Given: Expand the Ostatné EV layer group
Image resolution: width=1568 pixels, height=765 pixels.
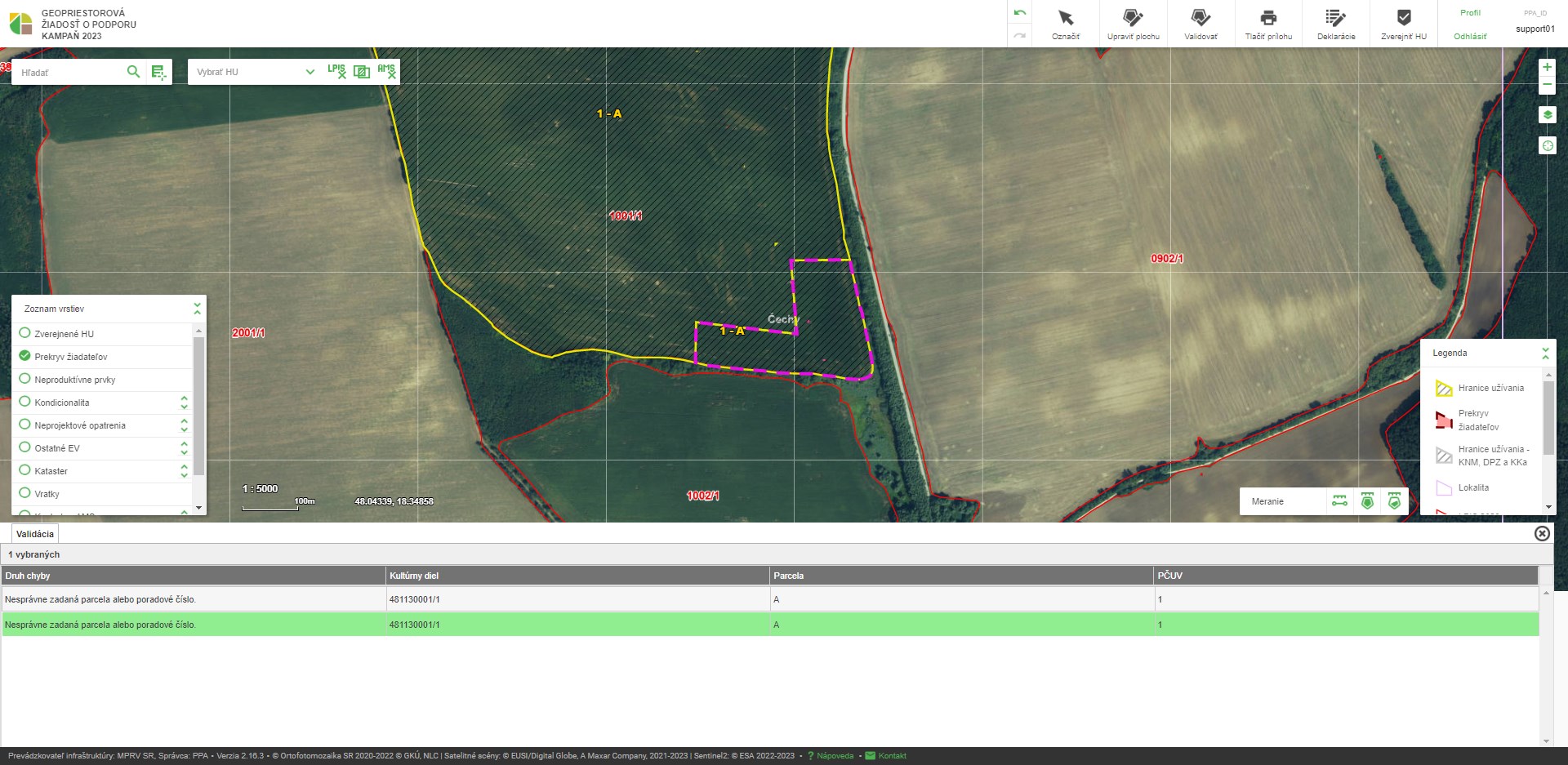Looking at the screenshot, I should (184, 448).
